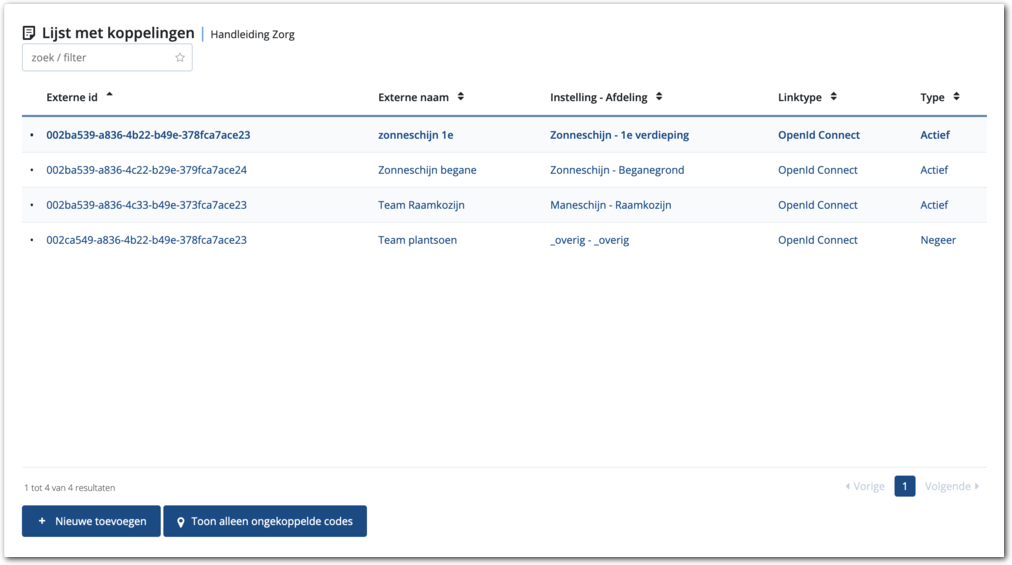Image resolution: width=1012 pixels, height=565 pixels.
Task: Click the list icon beside the page title
Action: (29, 33)
